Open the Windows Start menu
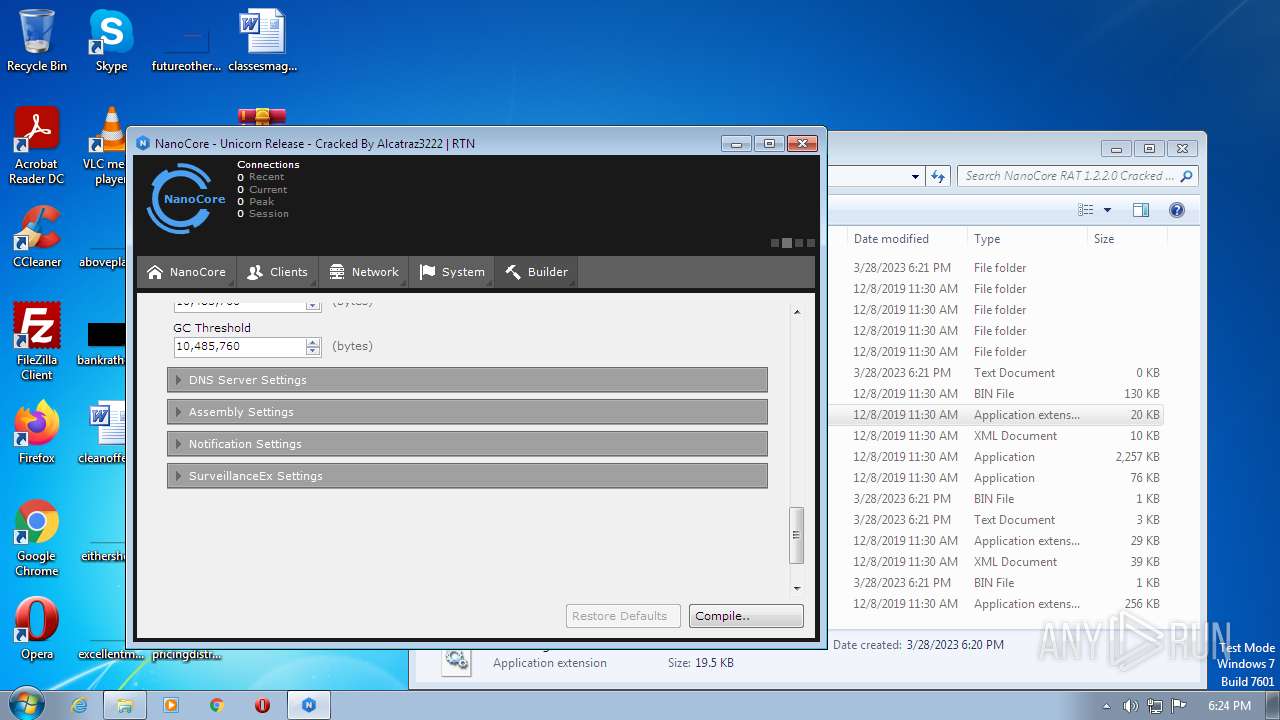 point(25,704)
